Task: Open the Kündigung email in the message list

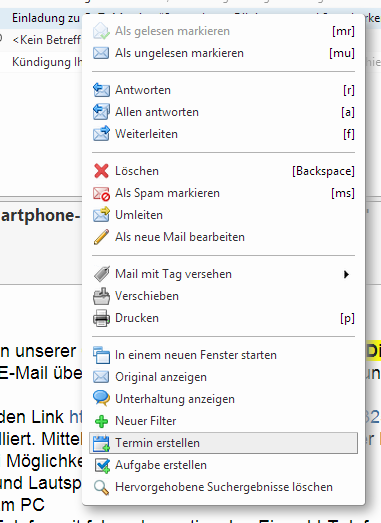Action: point(47,62)
